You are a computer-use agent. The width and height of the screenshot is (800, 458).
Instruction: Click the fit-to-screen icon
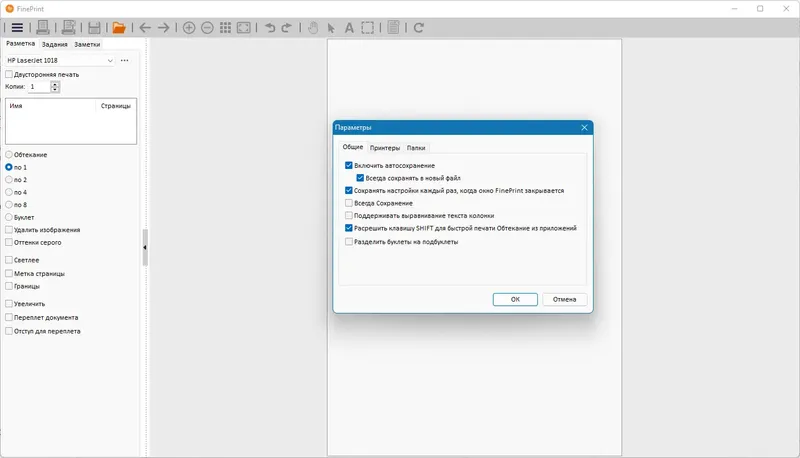pyautogui.click(x=243, y=28)
